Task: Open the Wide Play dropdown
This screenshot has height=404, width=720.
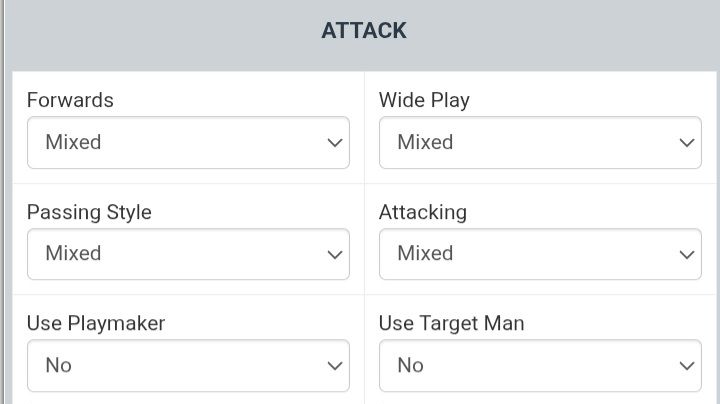Action: coord(540,142)
